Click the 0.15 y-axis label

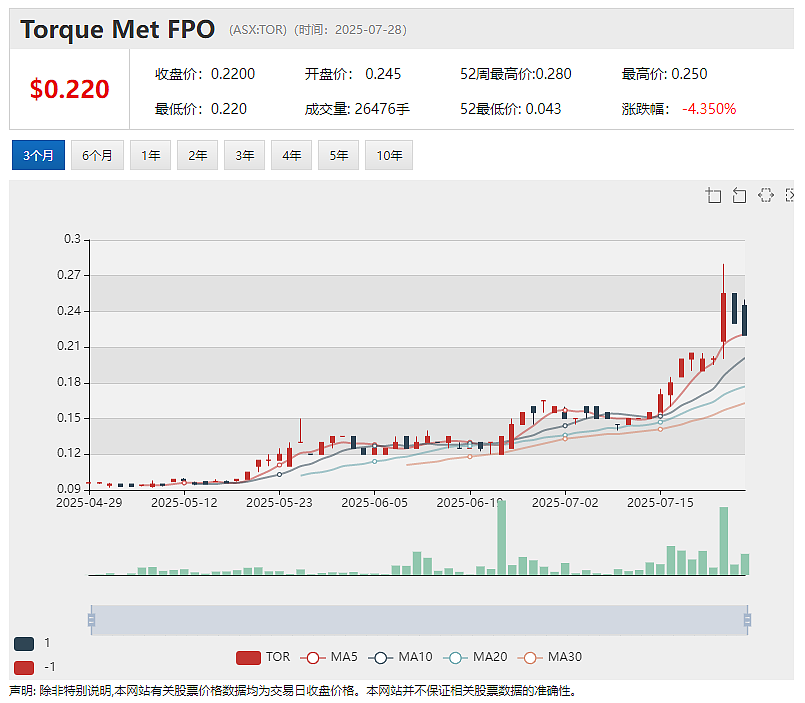pos(69,418)
